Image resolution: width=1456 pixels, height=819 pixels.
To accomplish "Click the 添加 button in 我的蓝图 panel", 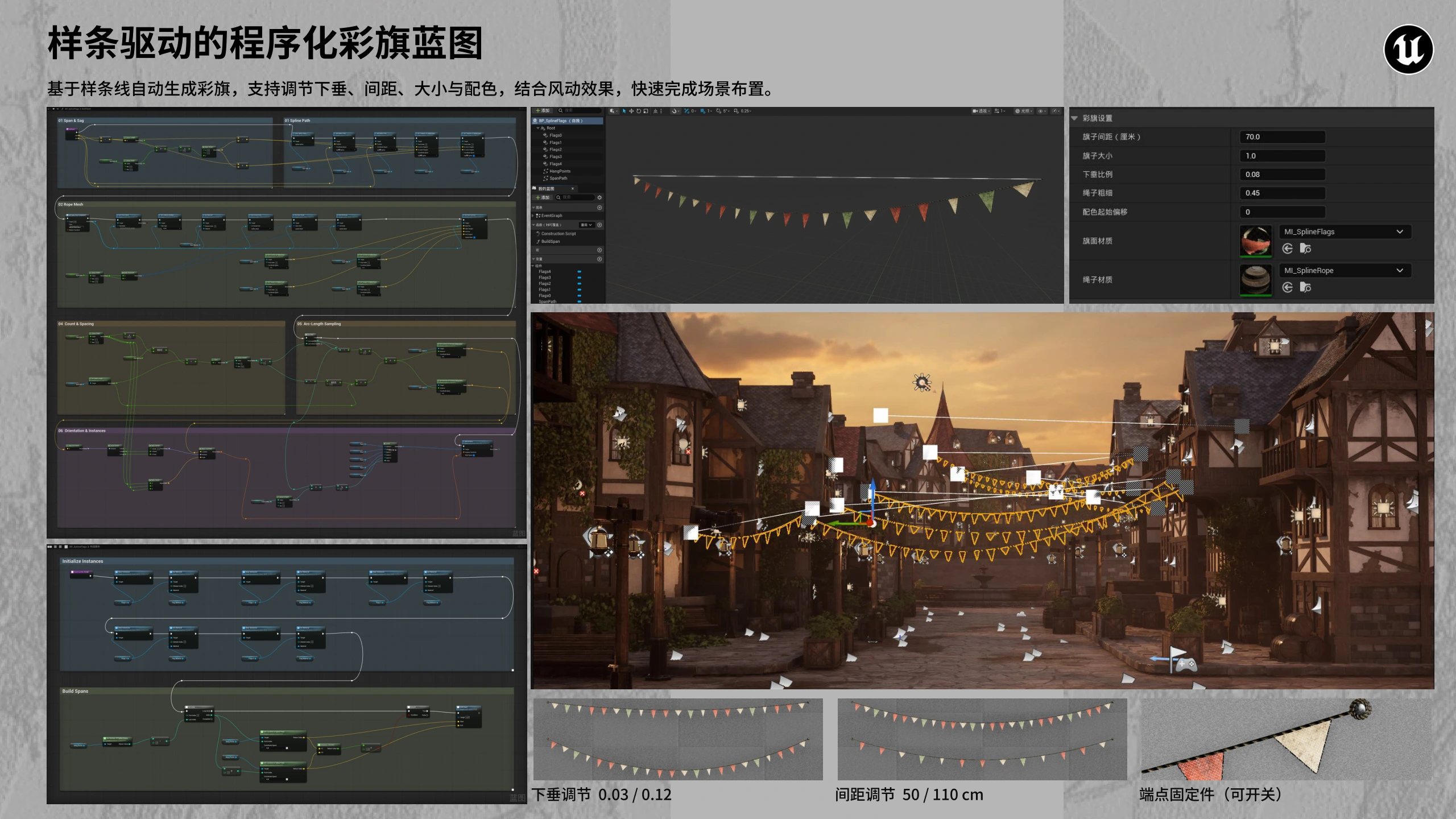I will pyautogui.click(x=543, y=197).
